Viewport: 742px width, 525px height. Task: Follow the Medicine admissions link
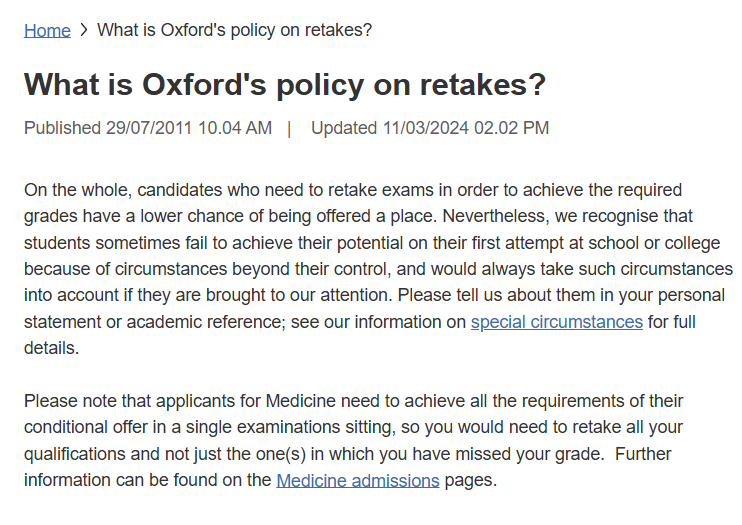358,481
